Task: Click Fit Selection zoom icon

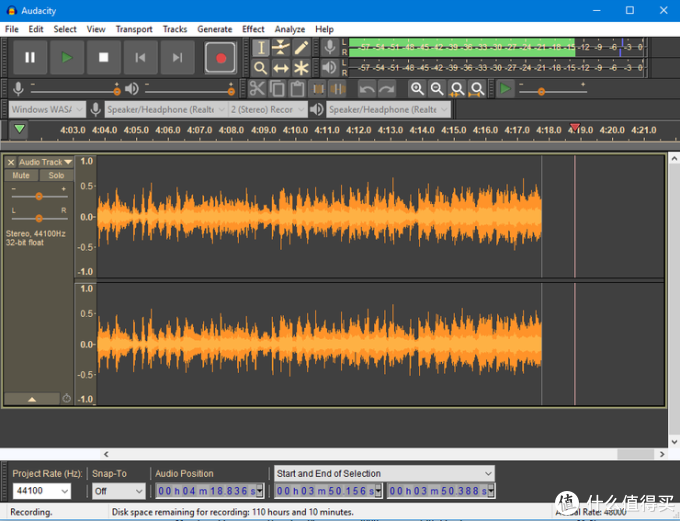Action: [457, 89]
